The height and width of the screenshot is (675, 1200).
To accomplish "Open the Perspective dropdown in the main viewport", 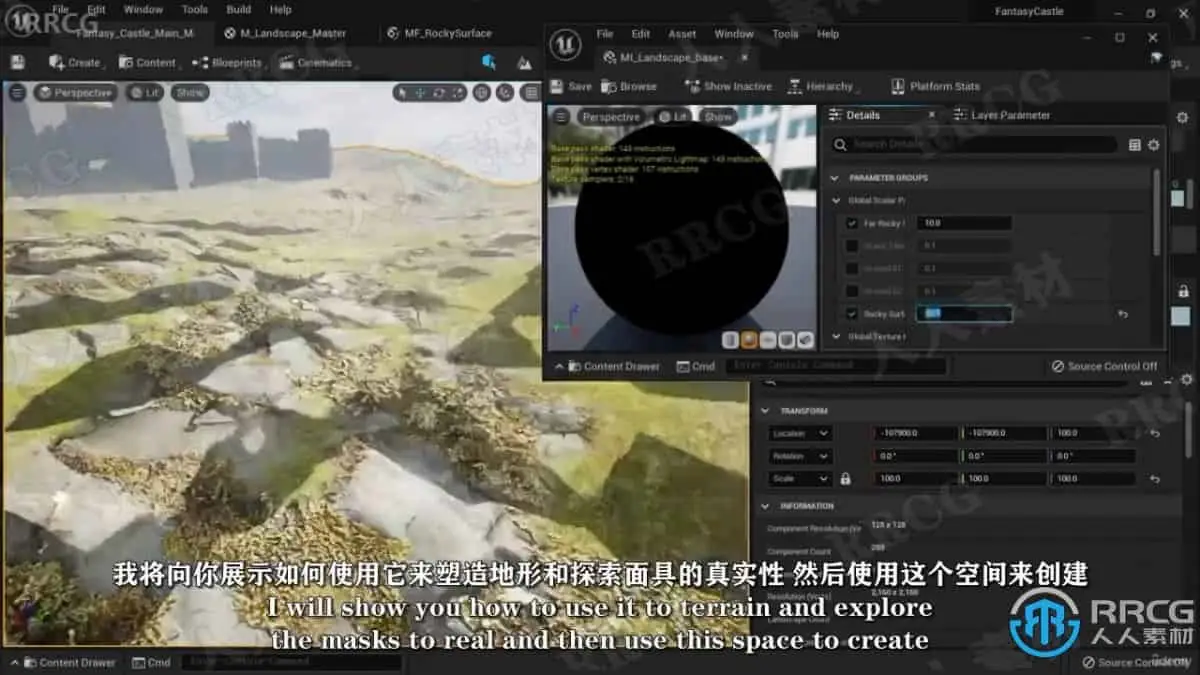I will click(76, 92).
